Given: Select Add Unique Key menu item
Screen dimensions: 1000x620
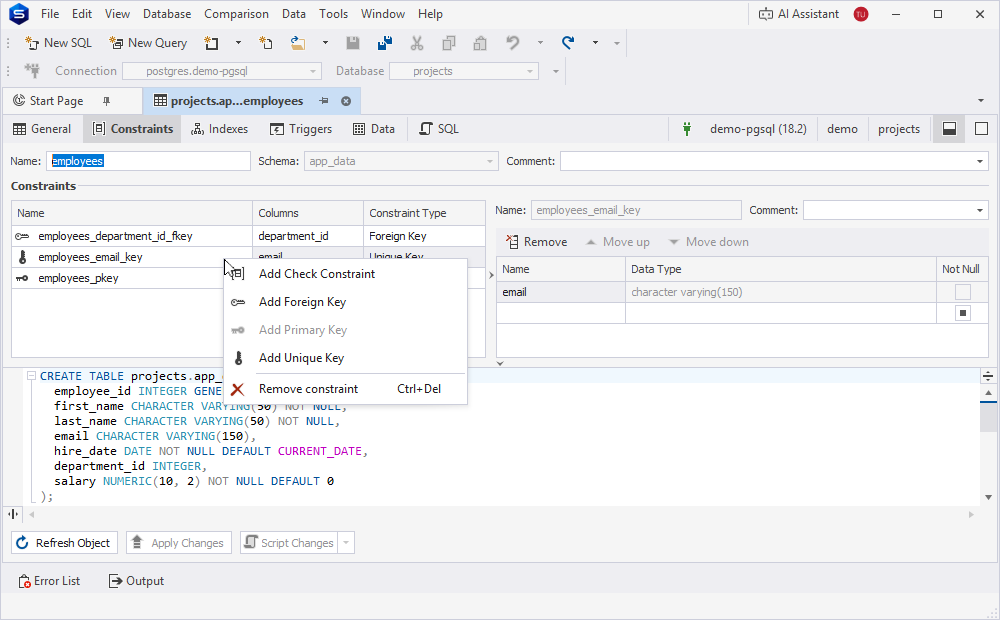Looking at the screenshot, I should (x=345, y=358).
